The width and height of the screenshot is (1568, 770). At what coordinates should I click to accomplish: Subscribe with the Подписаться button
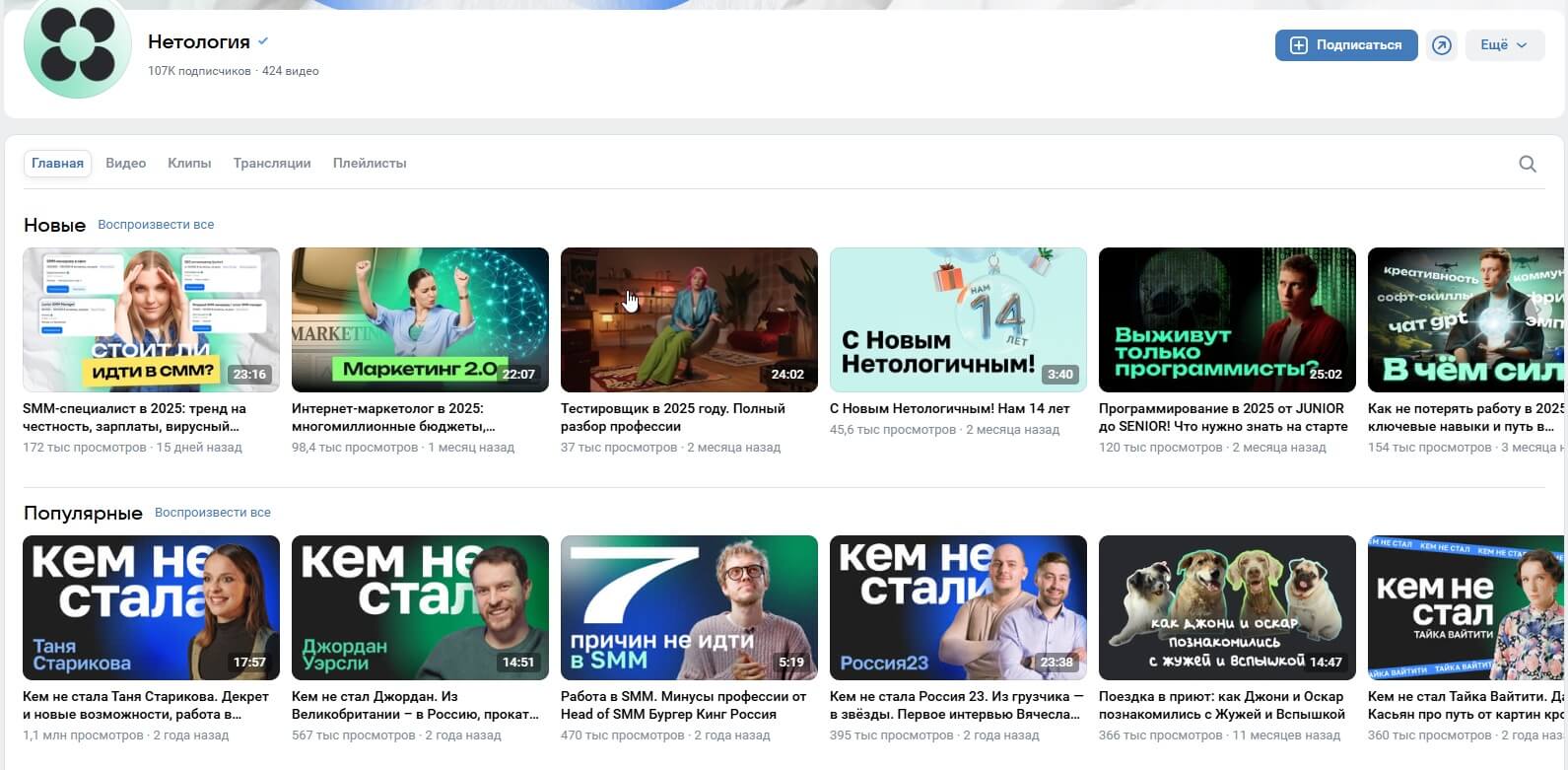[1346, 45]
